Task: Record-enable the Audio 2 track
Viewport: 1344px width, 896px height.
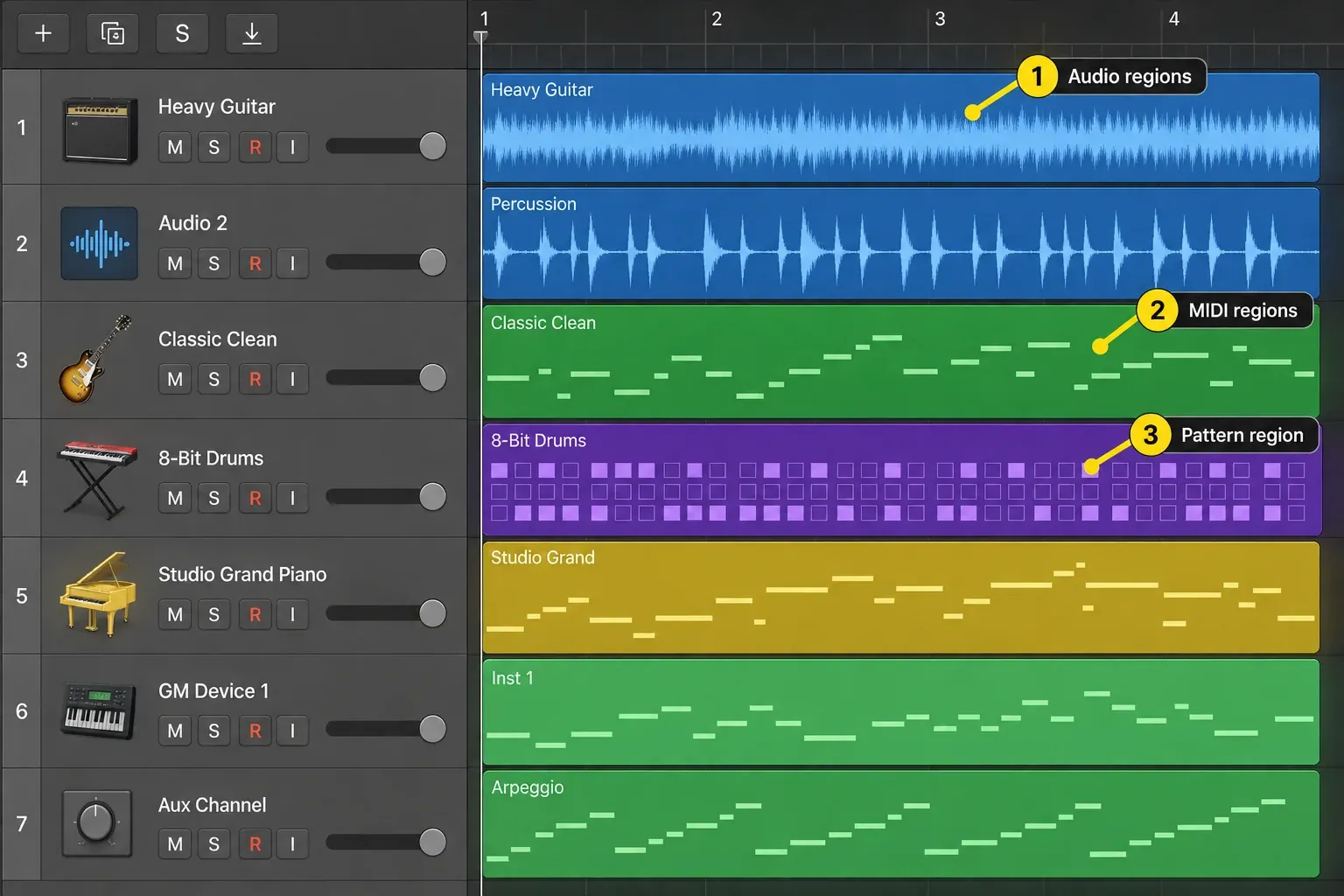Action: coord(255,263)
